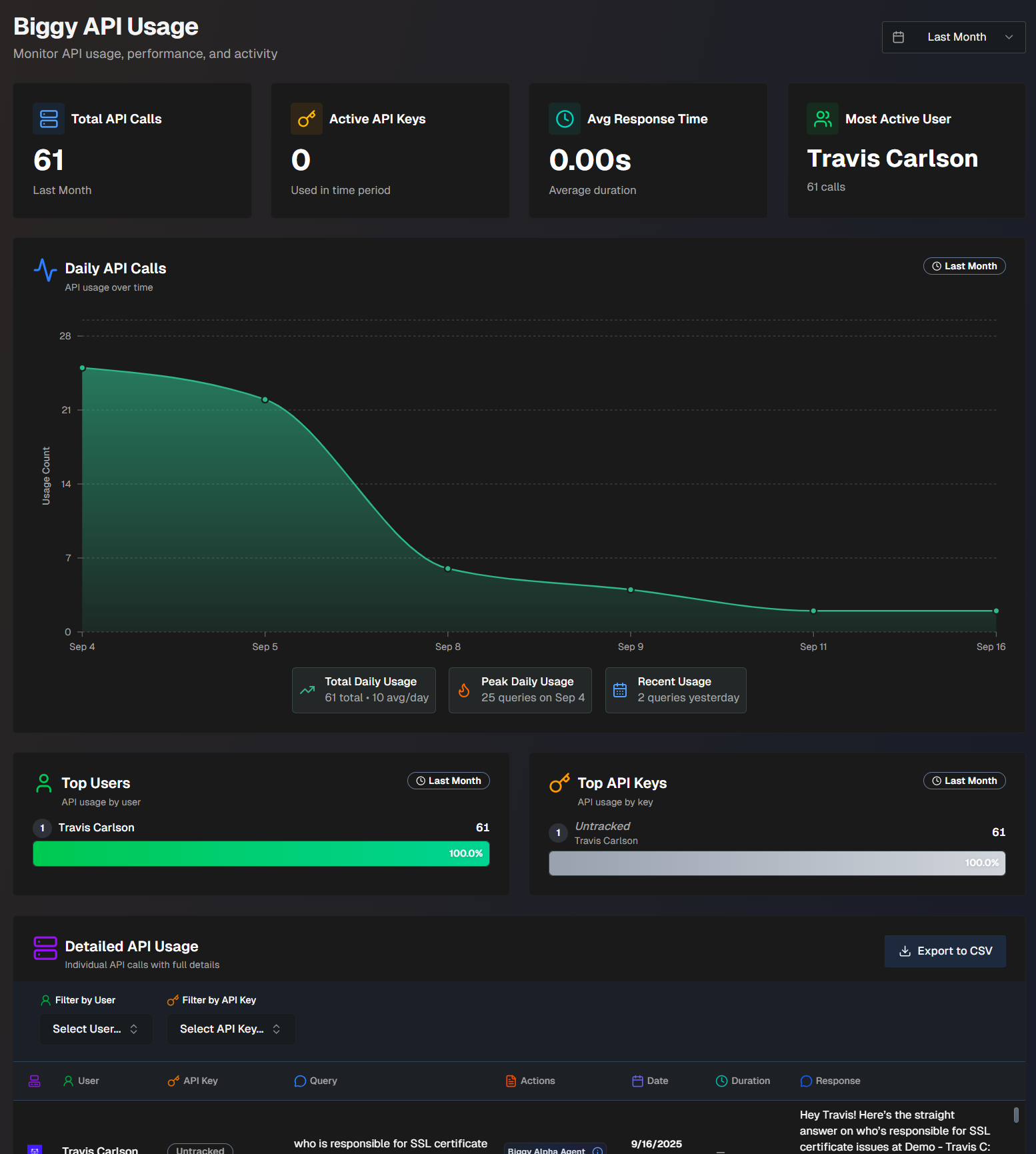
Task: Click the calendar icon in date selector
Action: click(x=898, y=37)
